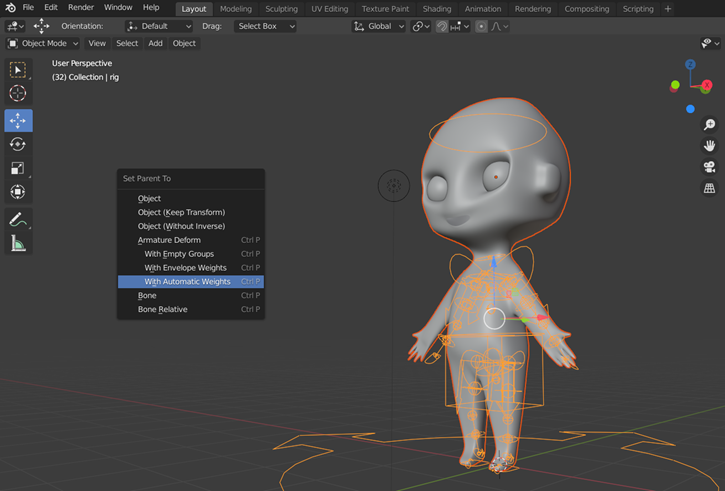Open the Help menu
The image size is (725, 491).
[151, 7]
